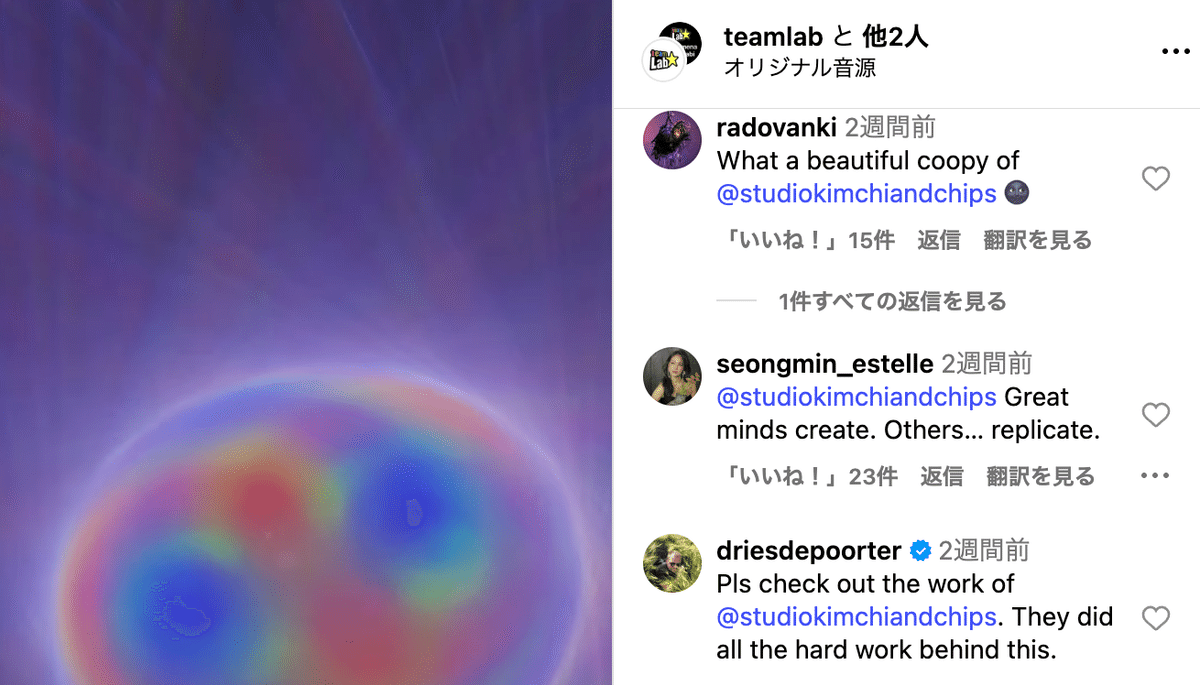Click the colorful post video area

(x=306, y=342)
